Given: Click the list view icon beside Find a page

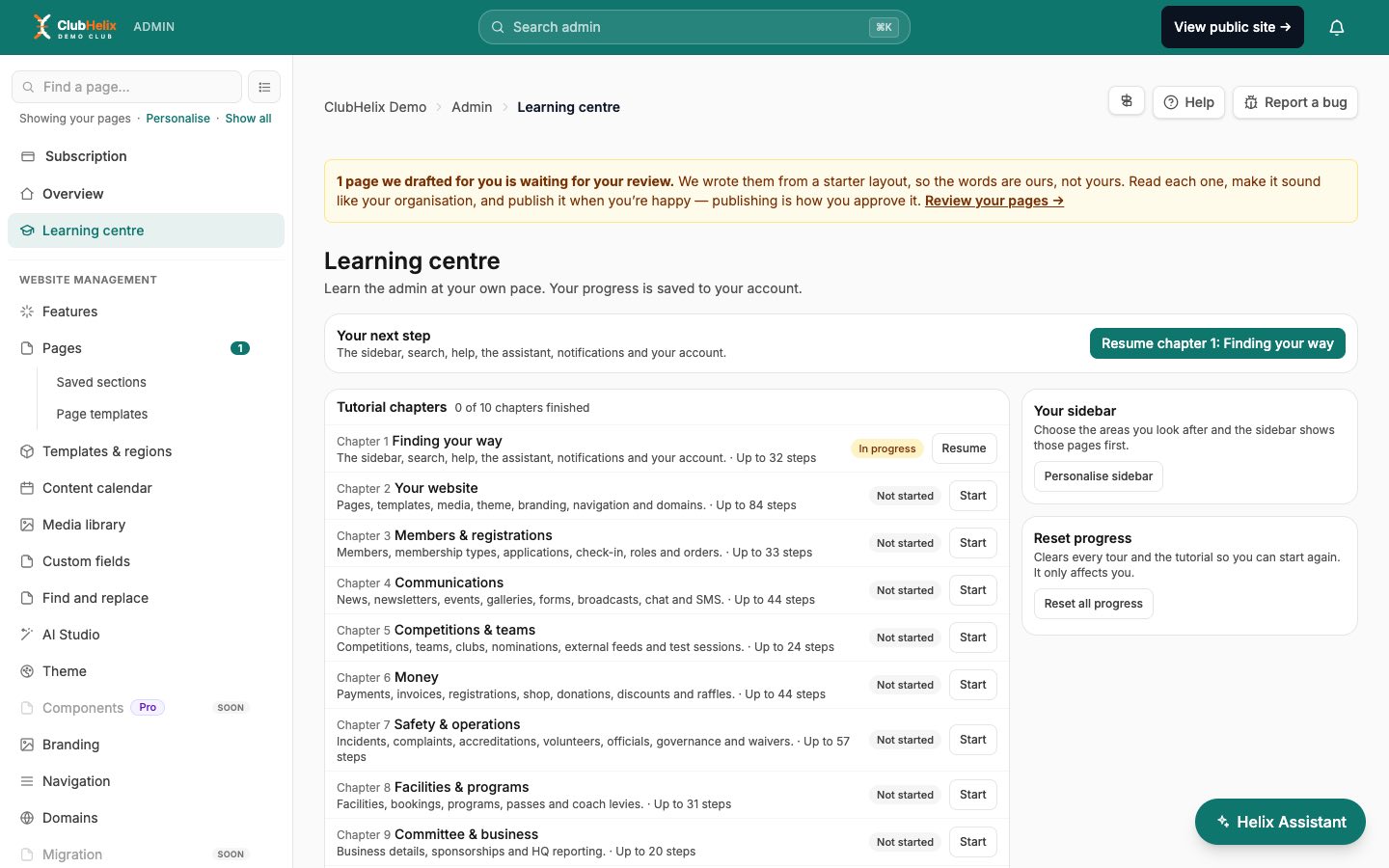Looking at the screenshot, I should tap(264, 87).
